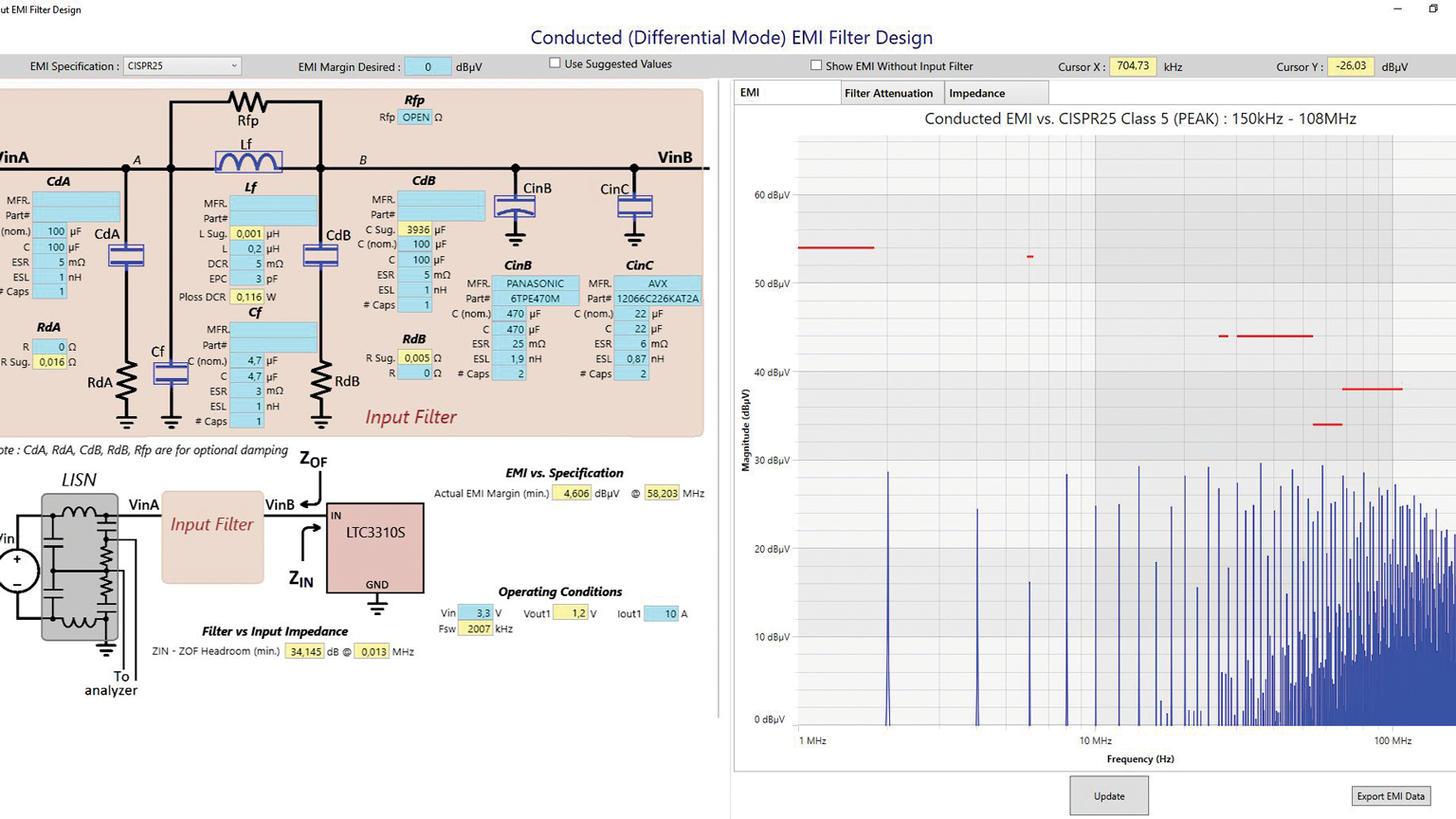Open the Impedance tab
The height and width of the screenshot is (819, 1456).
click(x=976, y=93)
